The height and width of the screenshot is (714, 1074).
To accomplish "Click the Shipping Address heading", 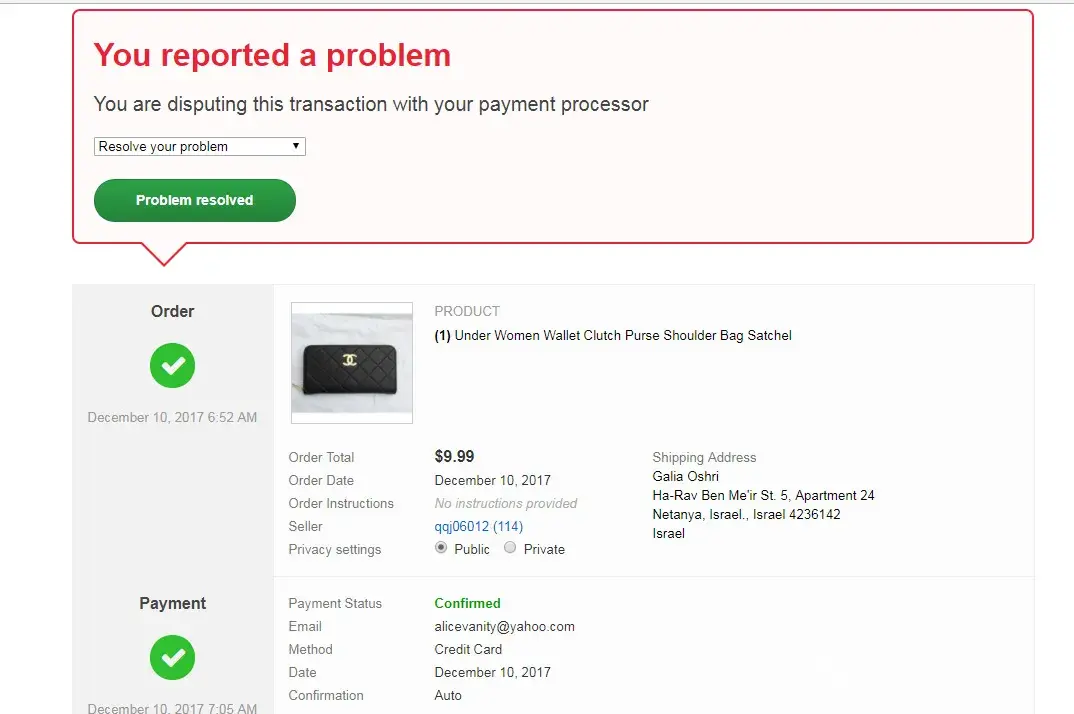I will (704, 457).
